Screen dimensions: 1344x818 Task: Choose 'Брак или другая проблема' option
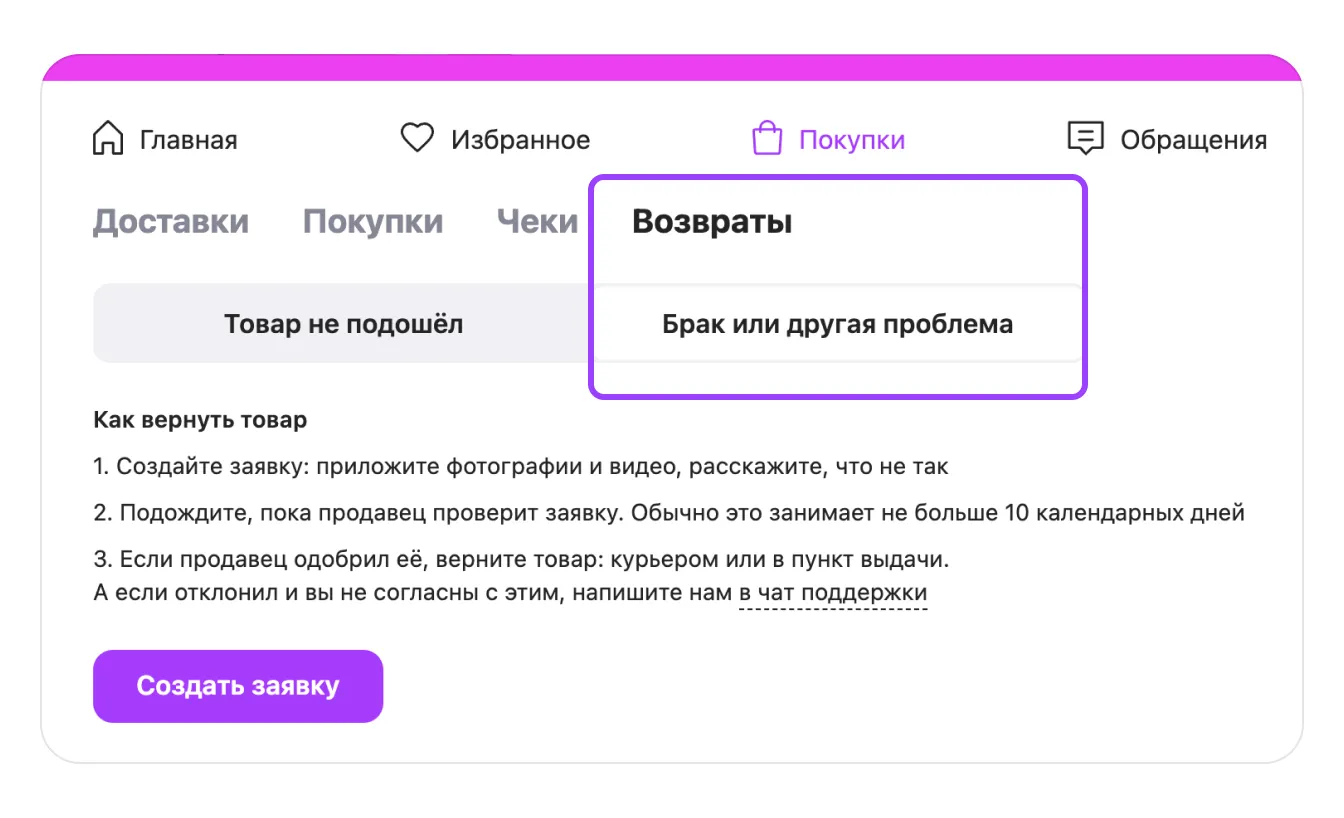click(837, 324)
